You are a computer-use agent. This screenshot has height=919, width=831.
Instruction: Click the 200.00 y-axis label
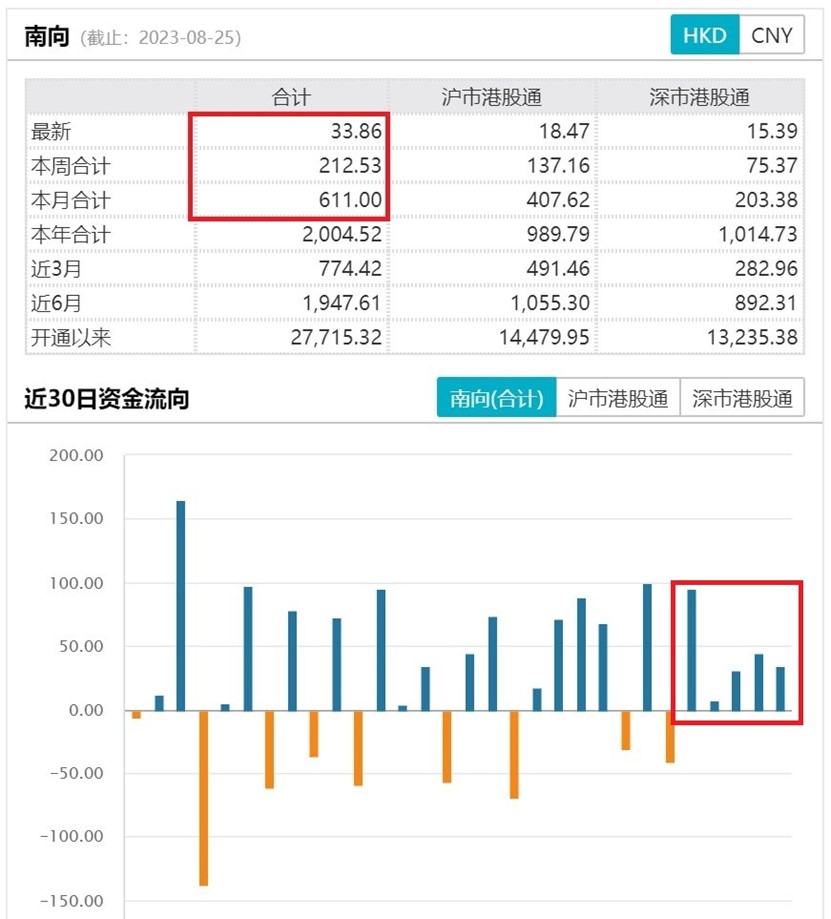76,455
